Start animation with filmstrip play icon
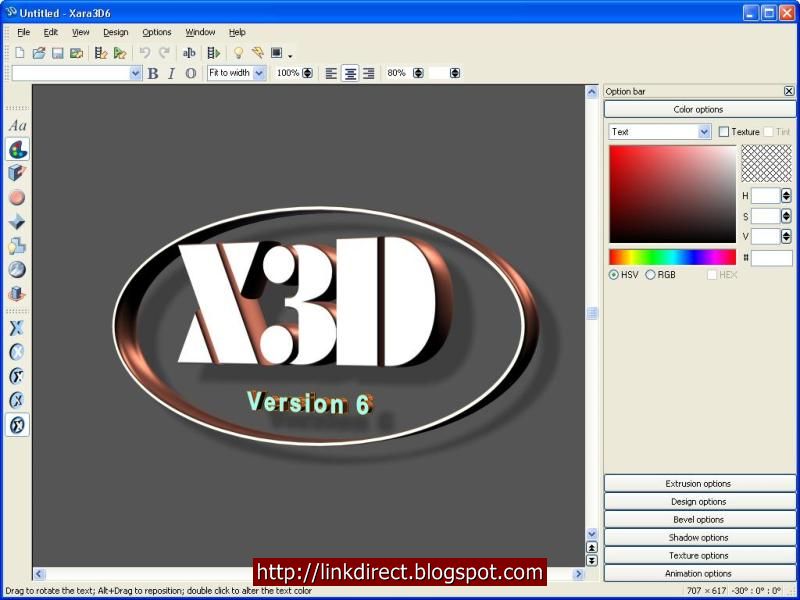This screenshot has height=600, width=800. 214,53
